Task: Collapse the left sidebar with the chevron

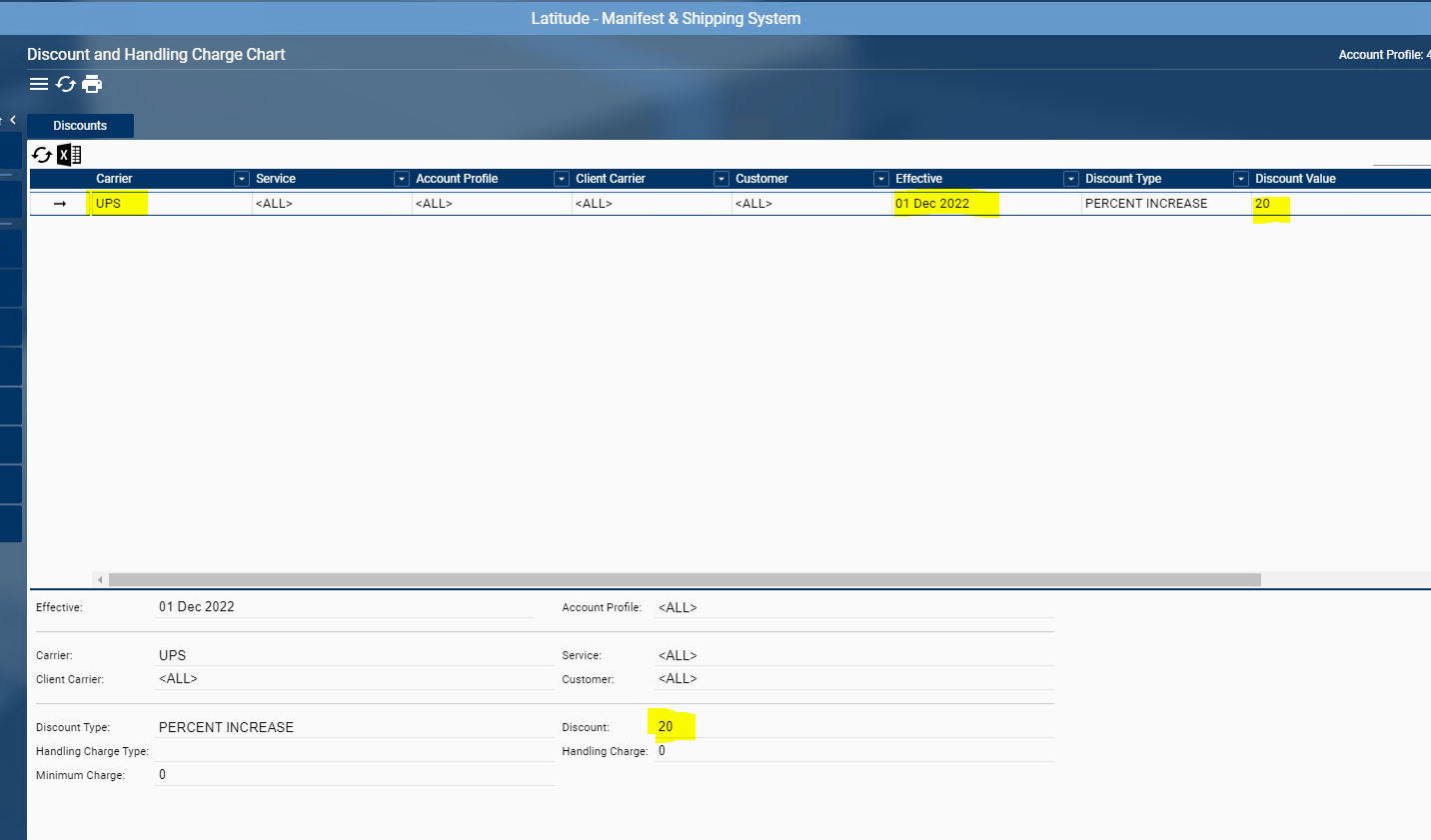Action: [x=13, y=120]
